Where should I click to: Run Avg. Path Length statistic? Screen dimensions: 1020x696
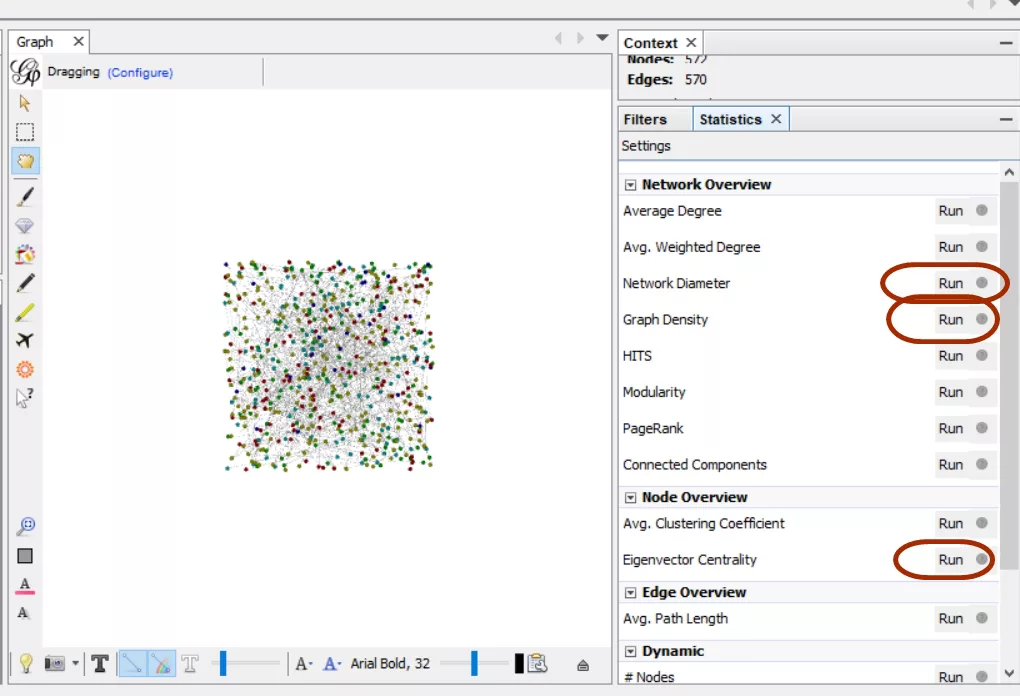[x=950, y=619]
